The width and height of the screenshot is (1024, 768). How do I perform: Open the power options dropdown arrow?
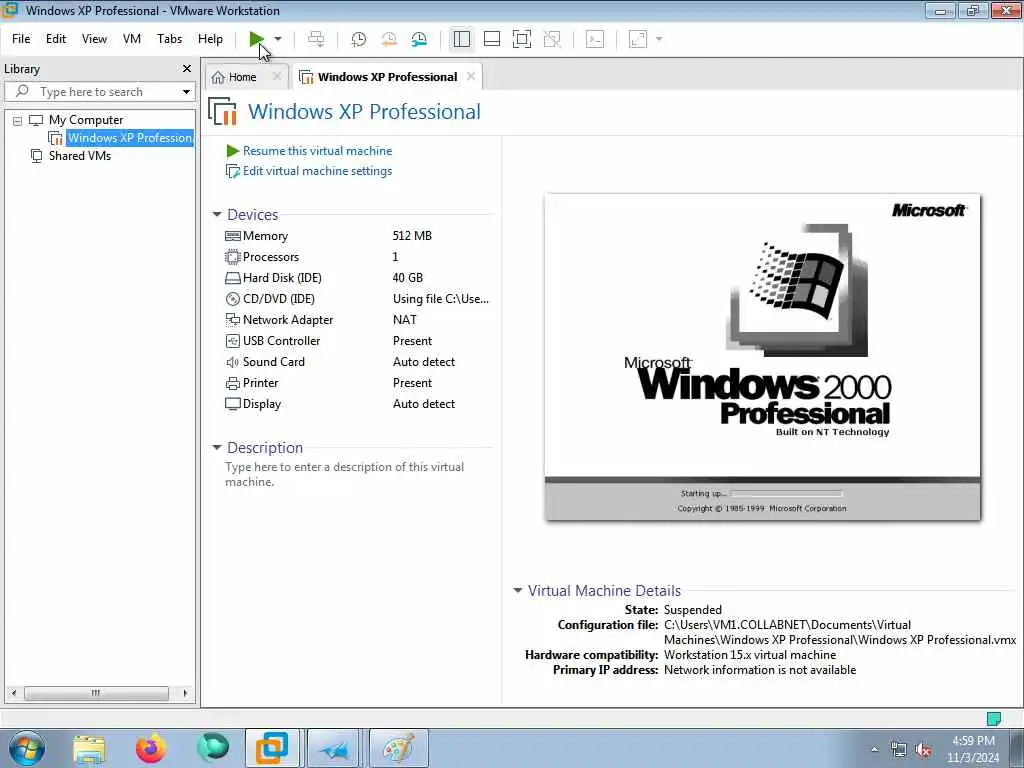[x=278, y=39]
